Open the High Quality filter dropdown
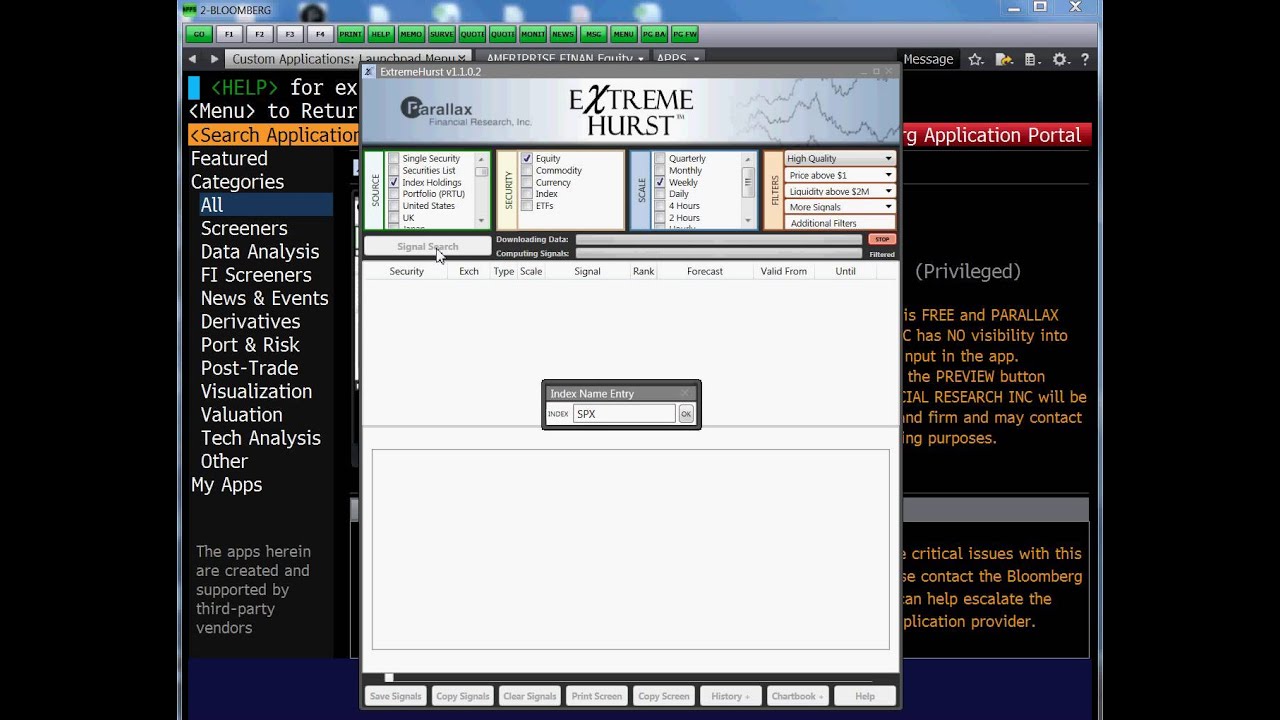The height and width of the screenshot is (720, 1280). (840, 158)
